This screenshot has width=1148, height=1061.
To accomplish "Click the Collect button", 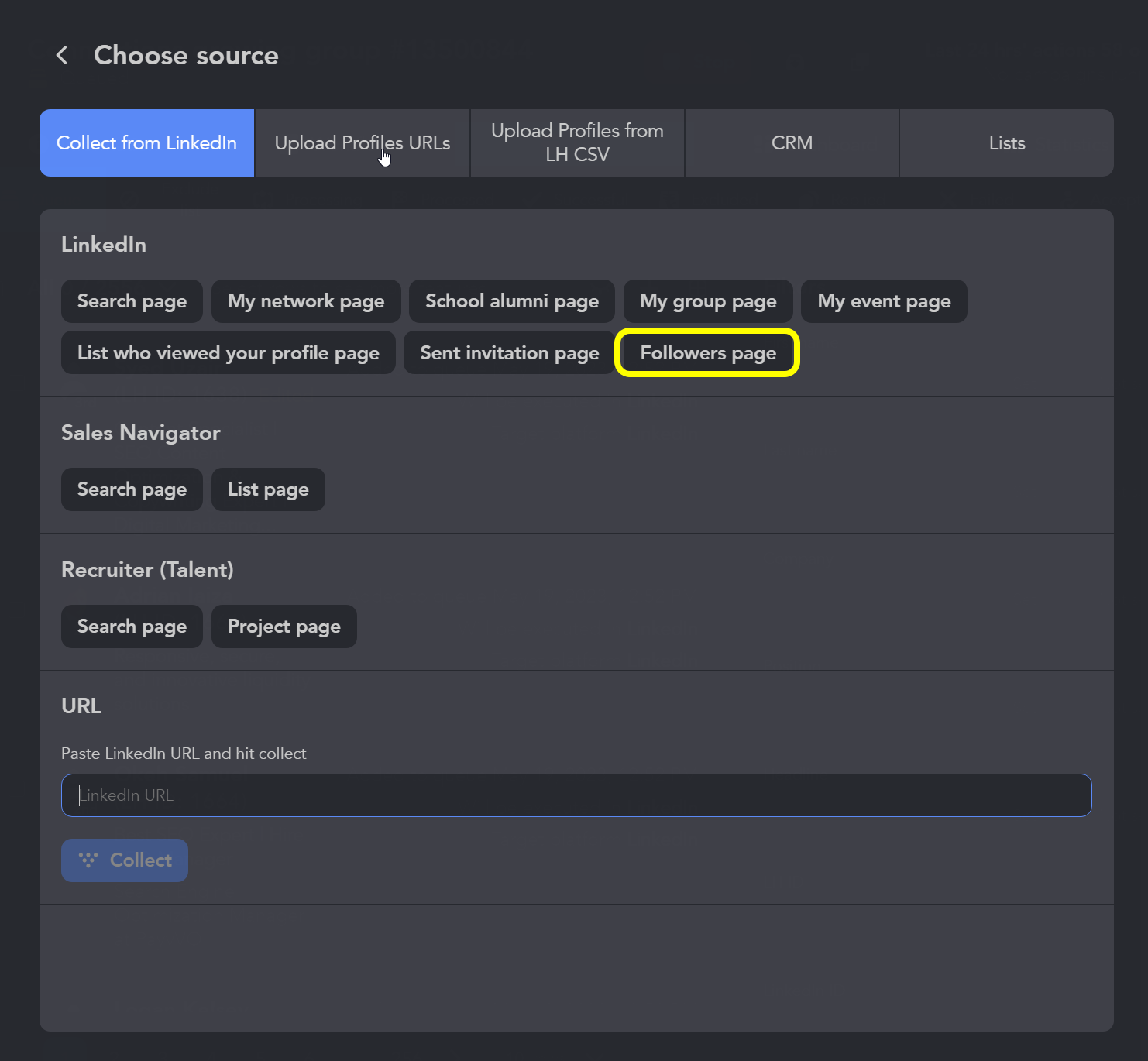I will pos(125,860).
